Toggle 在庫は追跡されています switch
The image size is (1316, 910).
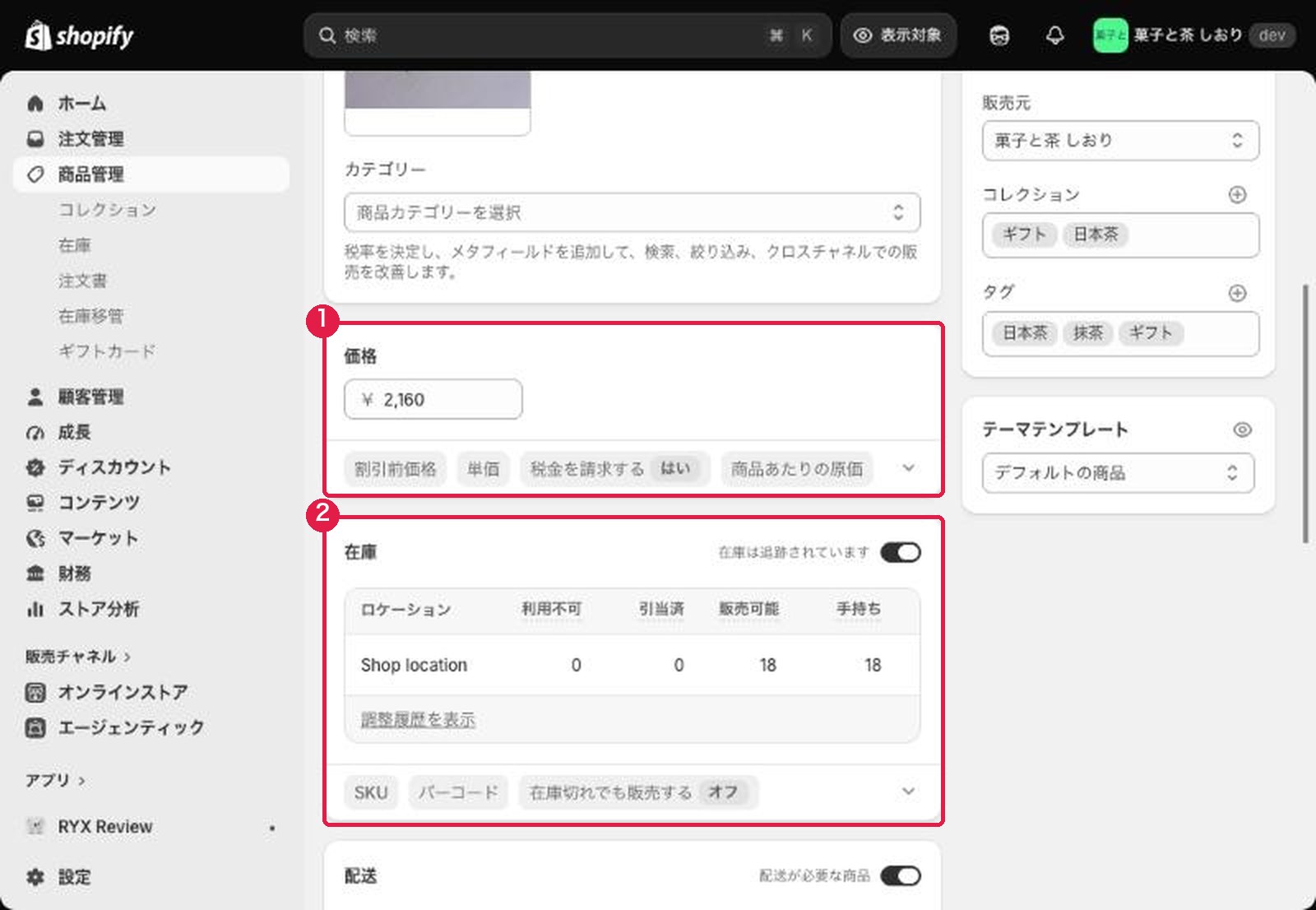901,552
